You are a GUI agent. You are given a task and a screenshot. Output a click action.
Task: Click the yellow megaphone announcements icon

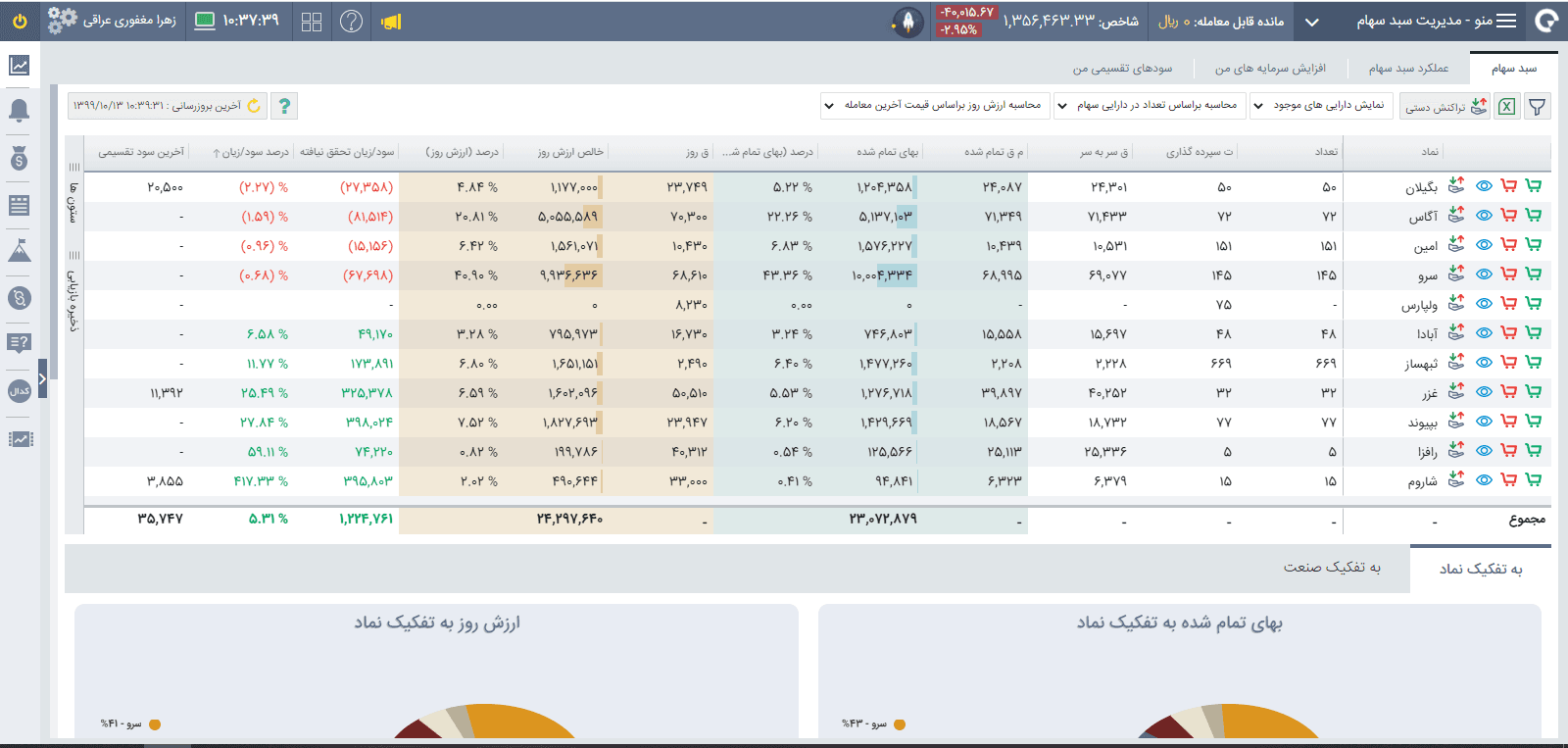tap(391, 22)
